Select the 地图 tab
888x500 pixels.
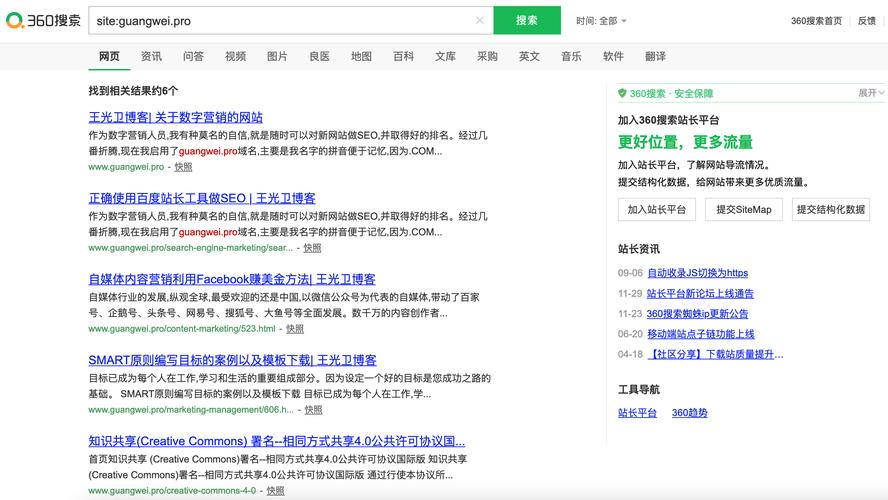pyautogui.click(x=361, y=56)
